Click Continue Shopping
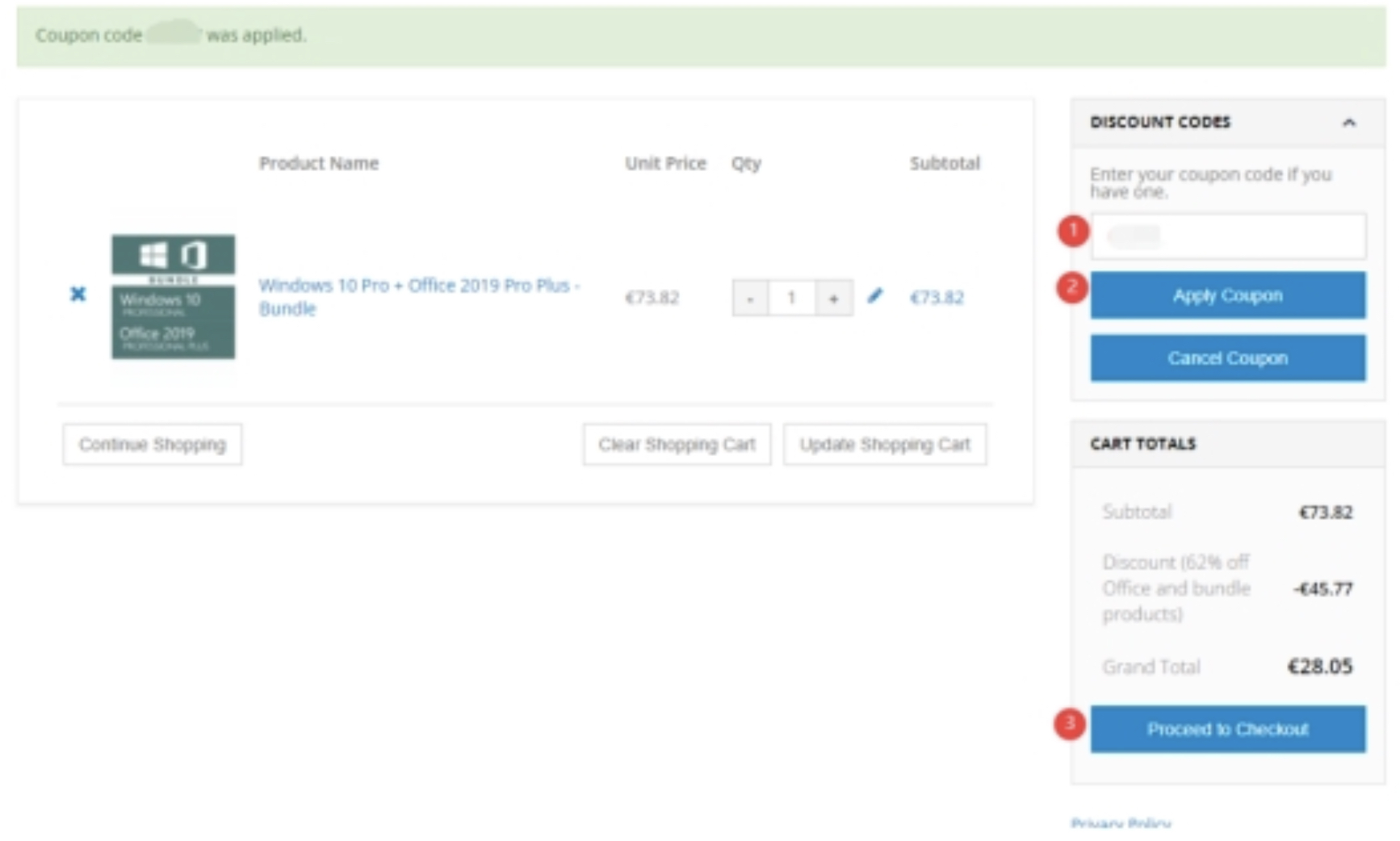This screenshot has height=841, width=1400. pyautogui.click(x=152, y=445)
